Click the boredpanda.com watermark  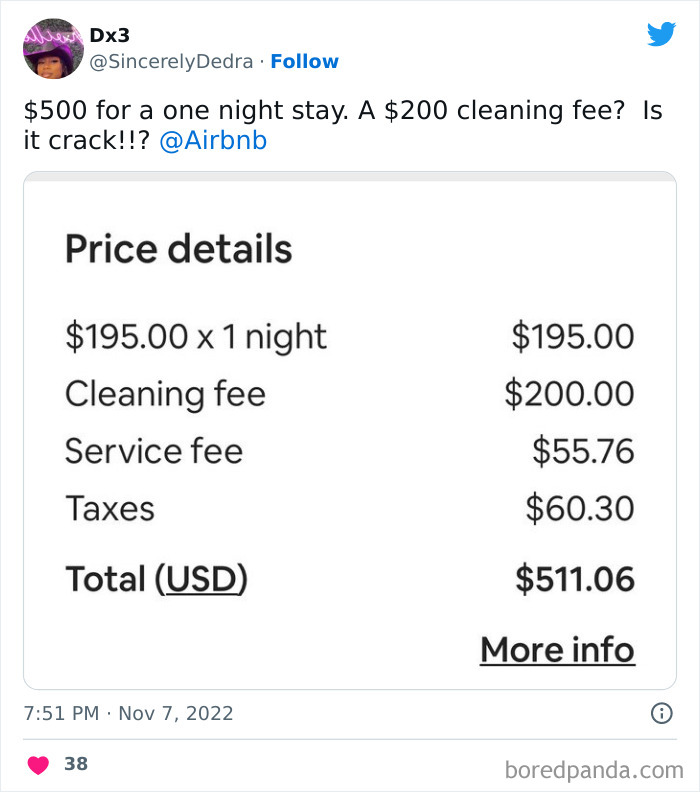[594, 770]
